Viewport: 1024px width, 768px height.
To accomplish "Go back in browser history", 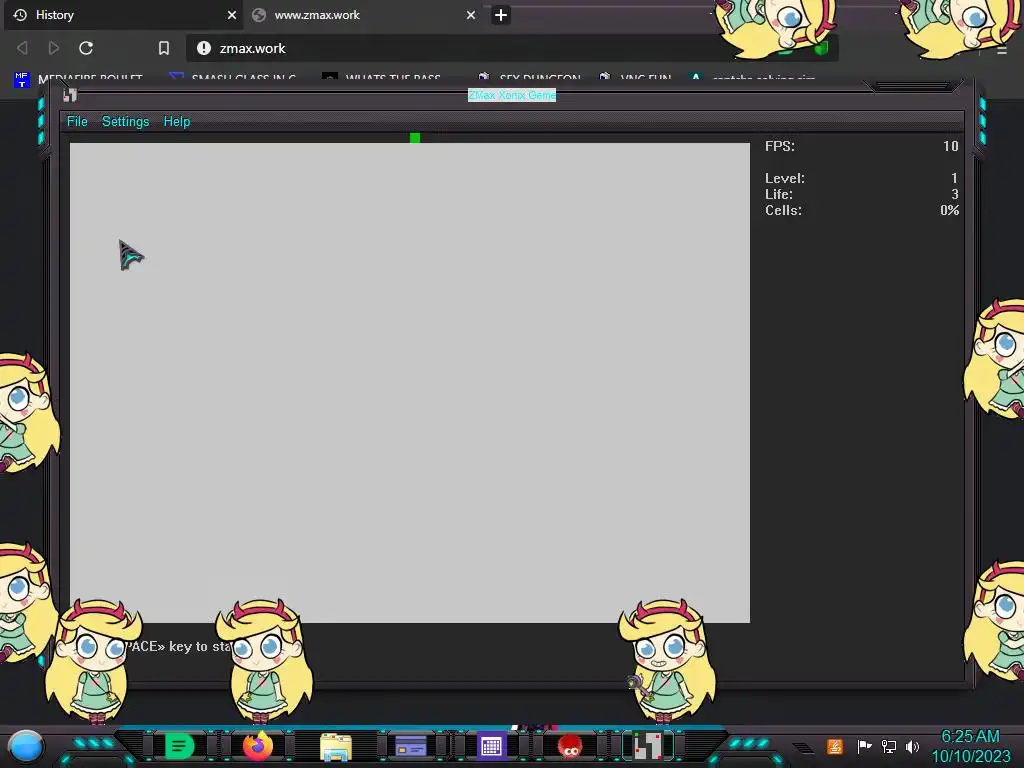I will pos(22,48).
